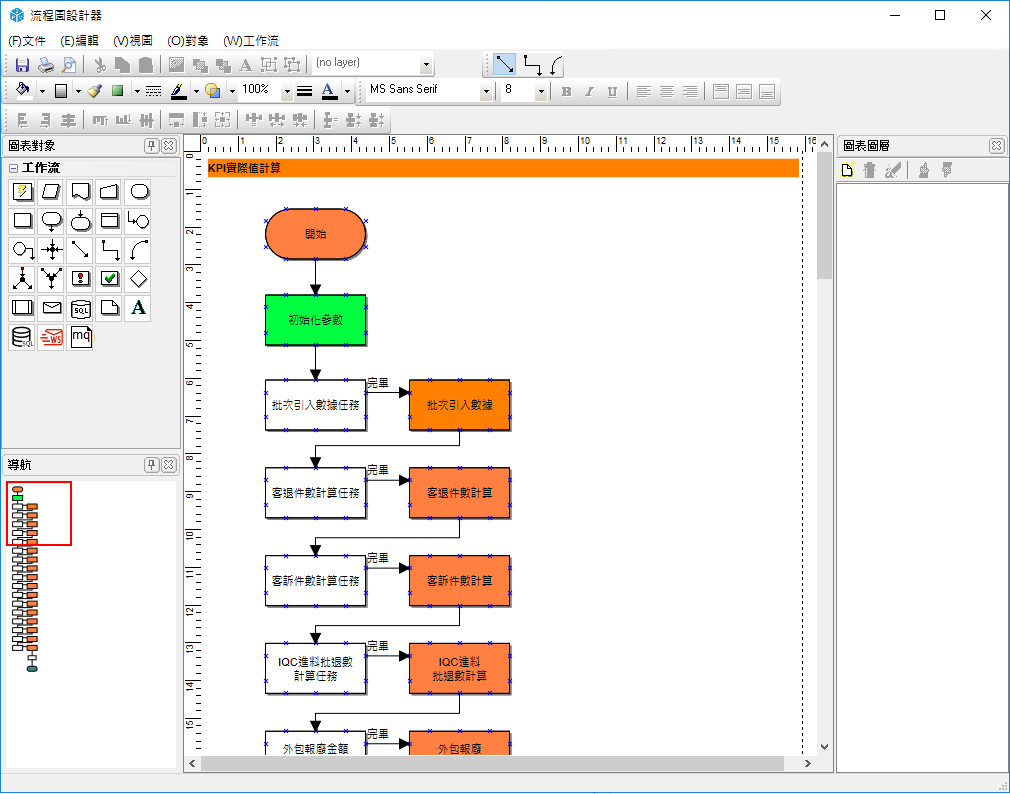Open print preview with the magnifier icon
The width and height of the screenshot is (1010, 794).
(x=69, y=64)
